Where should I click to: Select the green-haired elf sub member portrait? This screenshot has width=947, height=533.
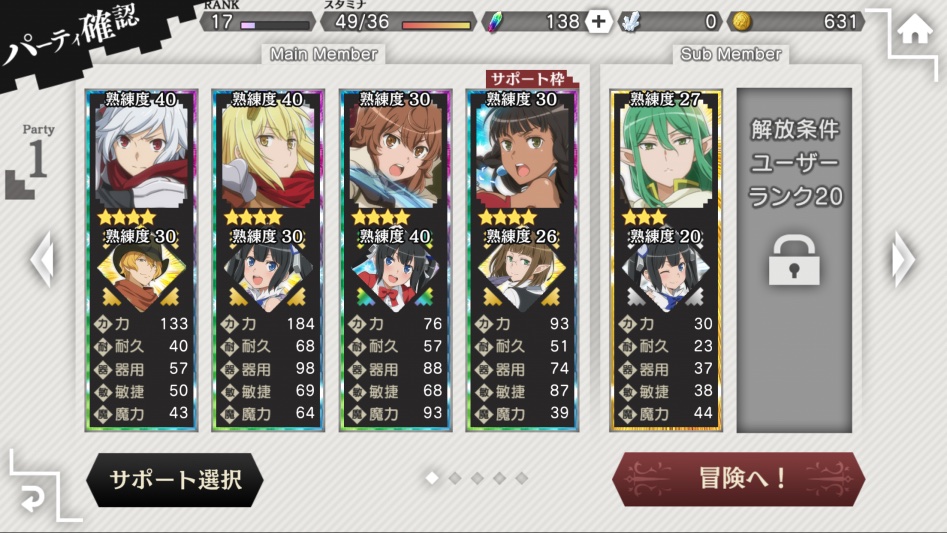(666, 156)
